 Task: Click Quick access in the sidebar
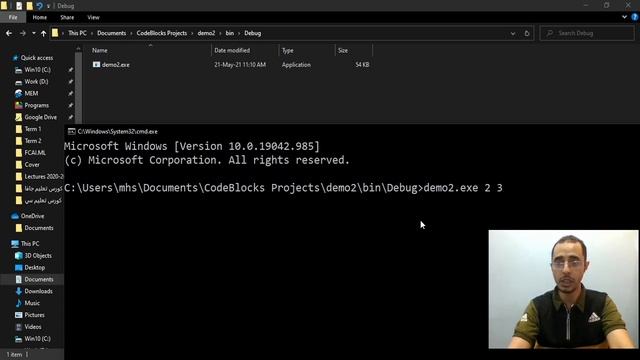point(37,58)
